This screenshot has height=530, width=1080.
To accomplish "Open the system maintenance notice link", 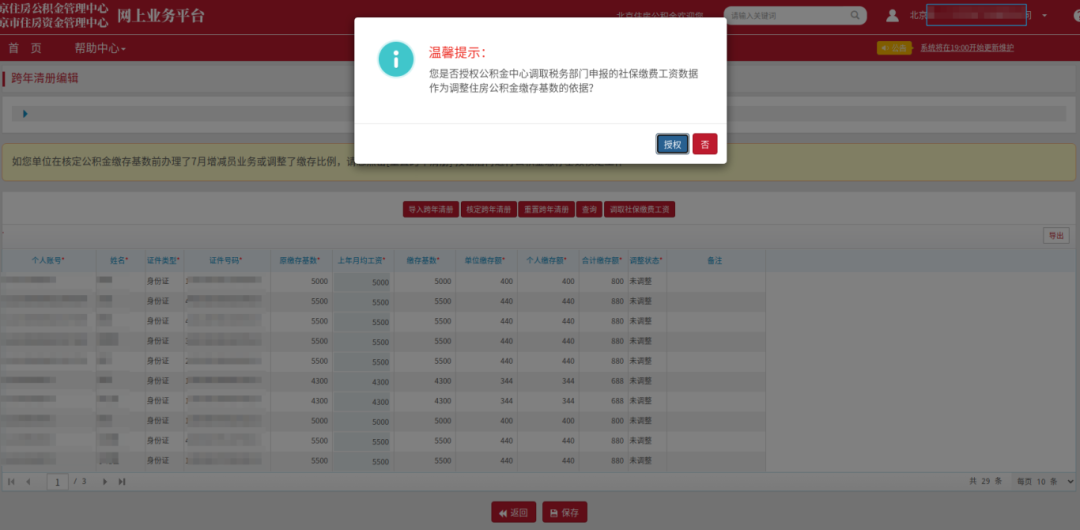I will coord(966,48).
